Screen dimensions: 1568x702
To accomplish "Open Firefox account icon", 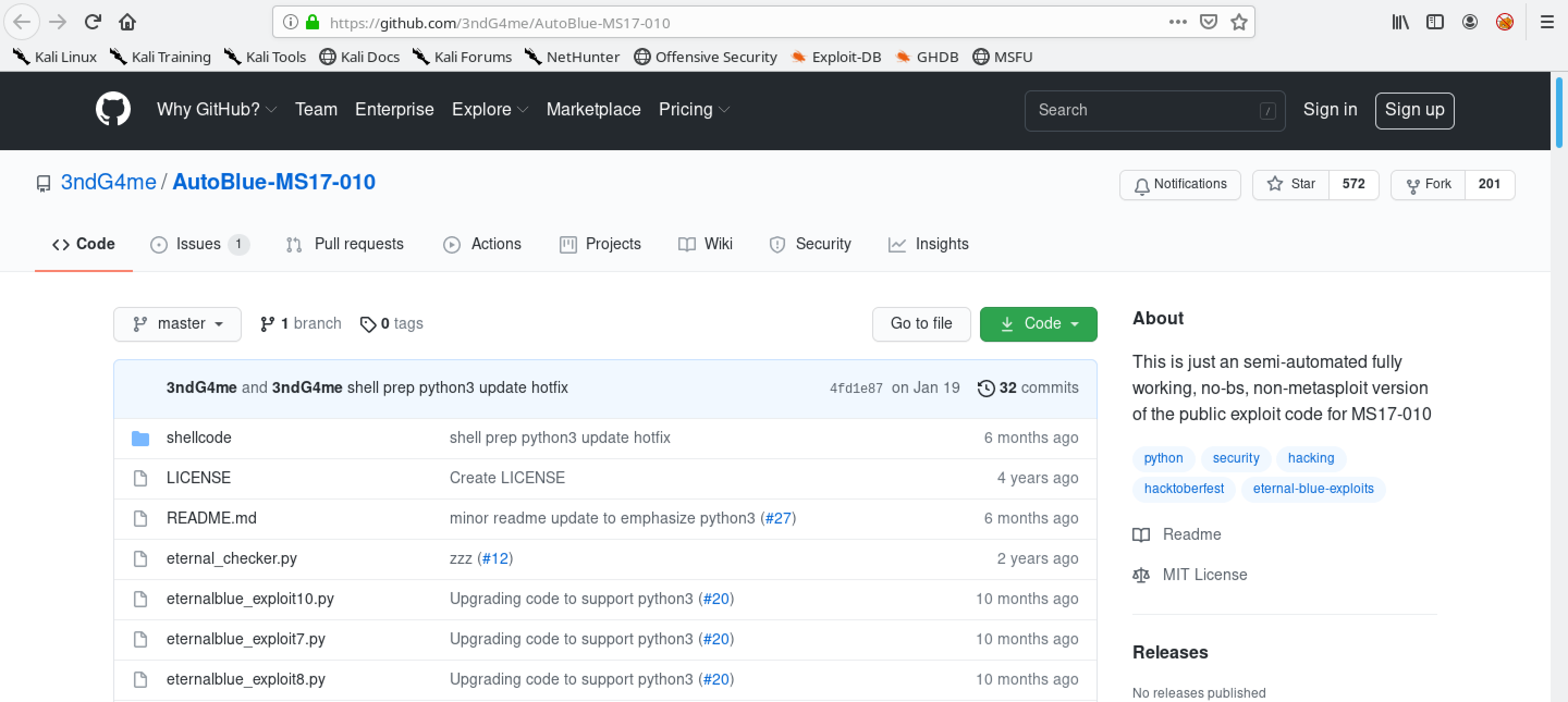I will pyautogui.click(x=1470, y=22).
